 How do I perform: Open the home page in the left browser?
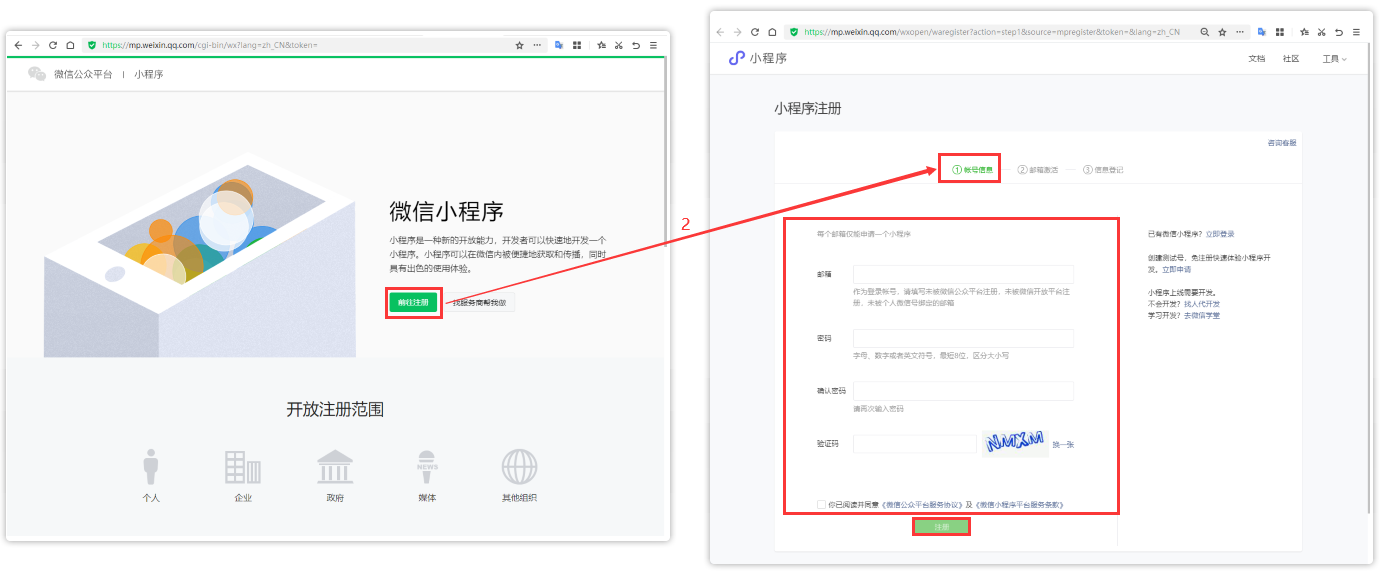tap(70, 45)
